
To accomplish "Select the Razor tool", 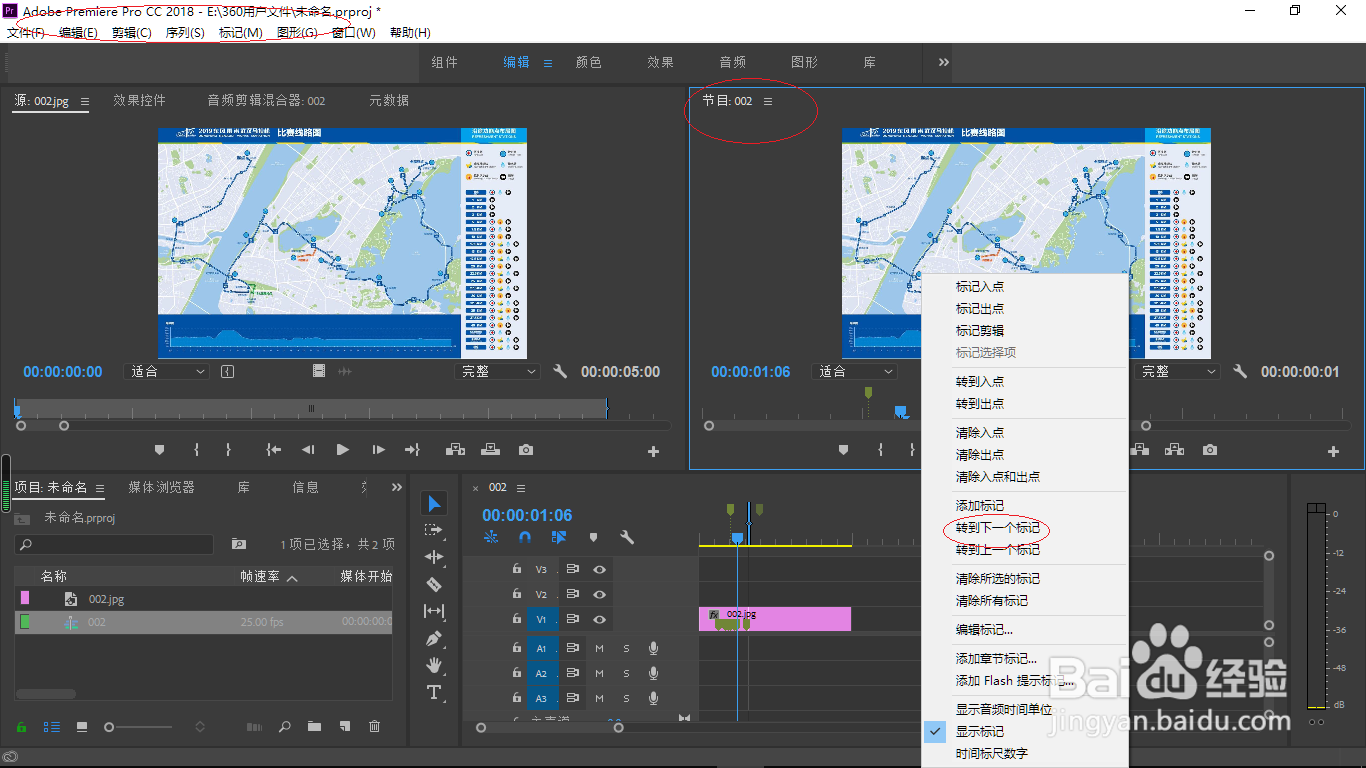I will click(x=434, y=584).
